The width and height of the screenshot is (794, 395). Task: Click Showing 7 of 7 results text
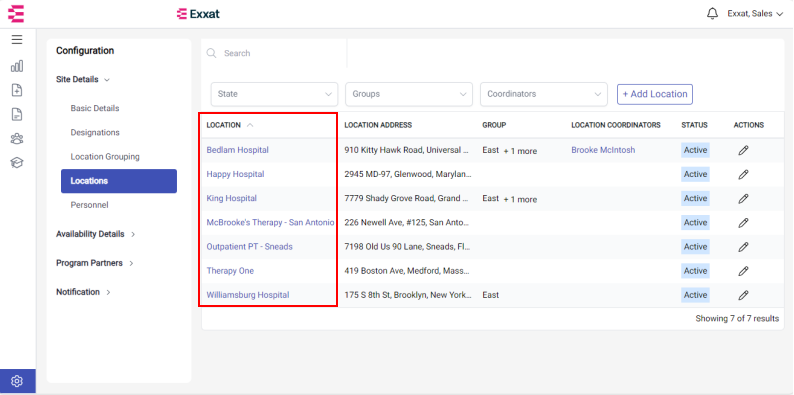click(x=737, y=319)
